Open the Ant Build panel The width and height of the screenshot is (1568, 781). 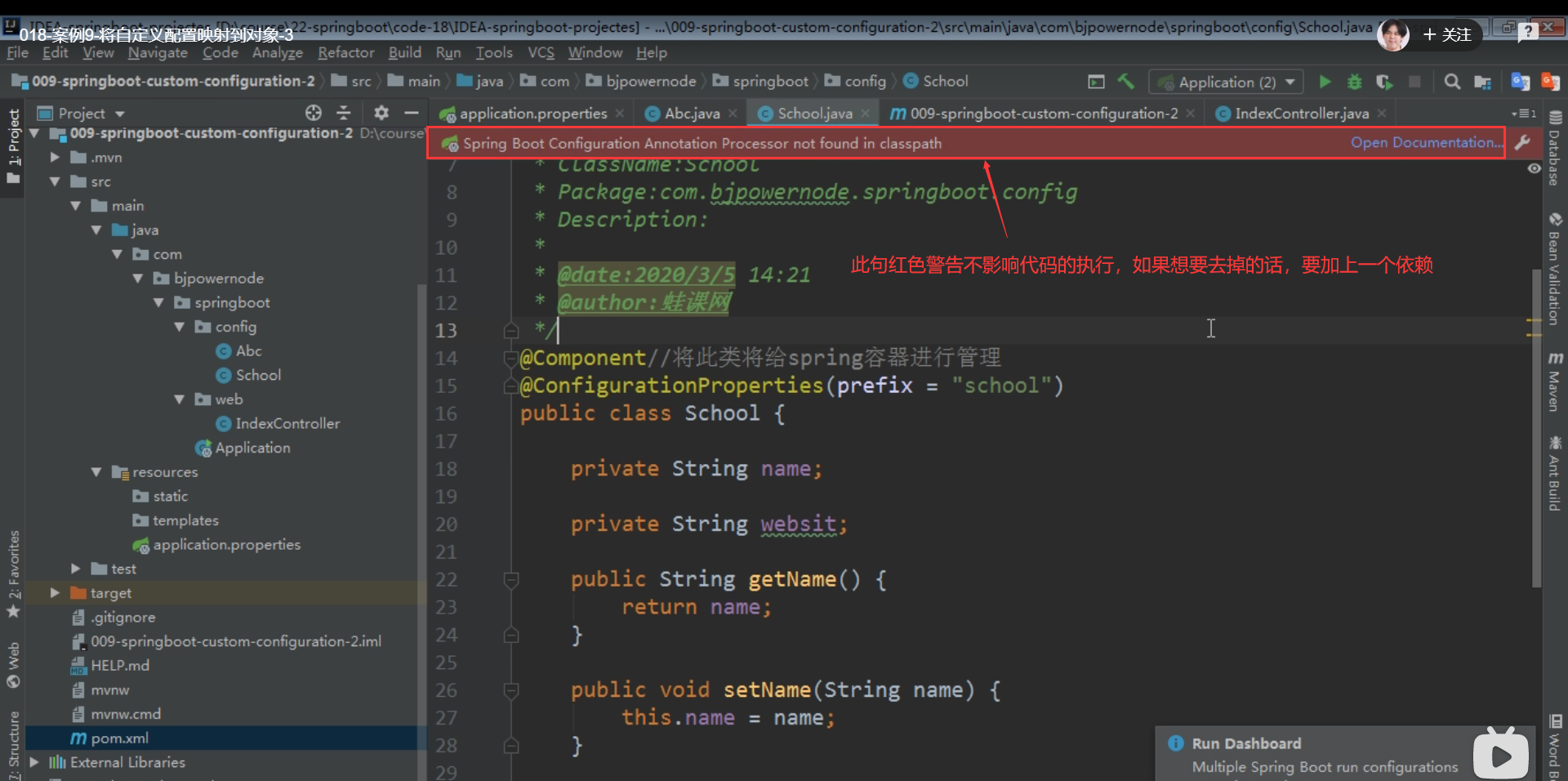[x=1554, y=474]
